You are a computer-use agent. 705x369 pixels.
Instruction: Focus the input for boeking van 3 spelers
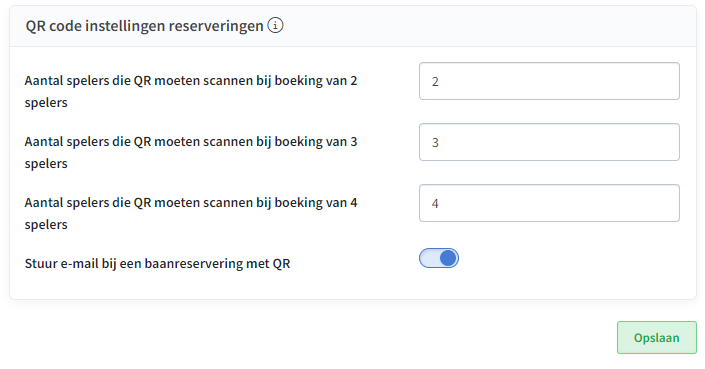pyautogui.click(x=549, y=142)
